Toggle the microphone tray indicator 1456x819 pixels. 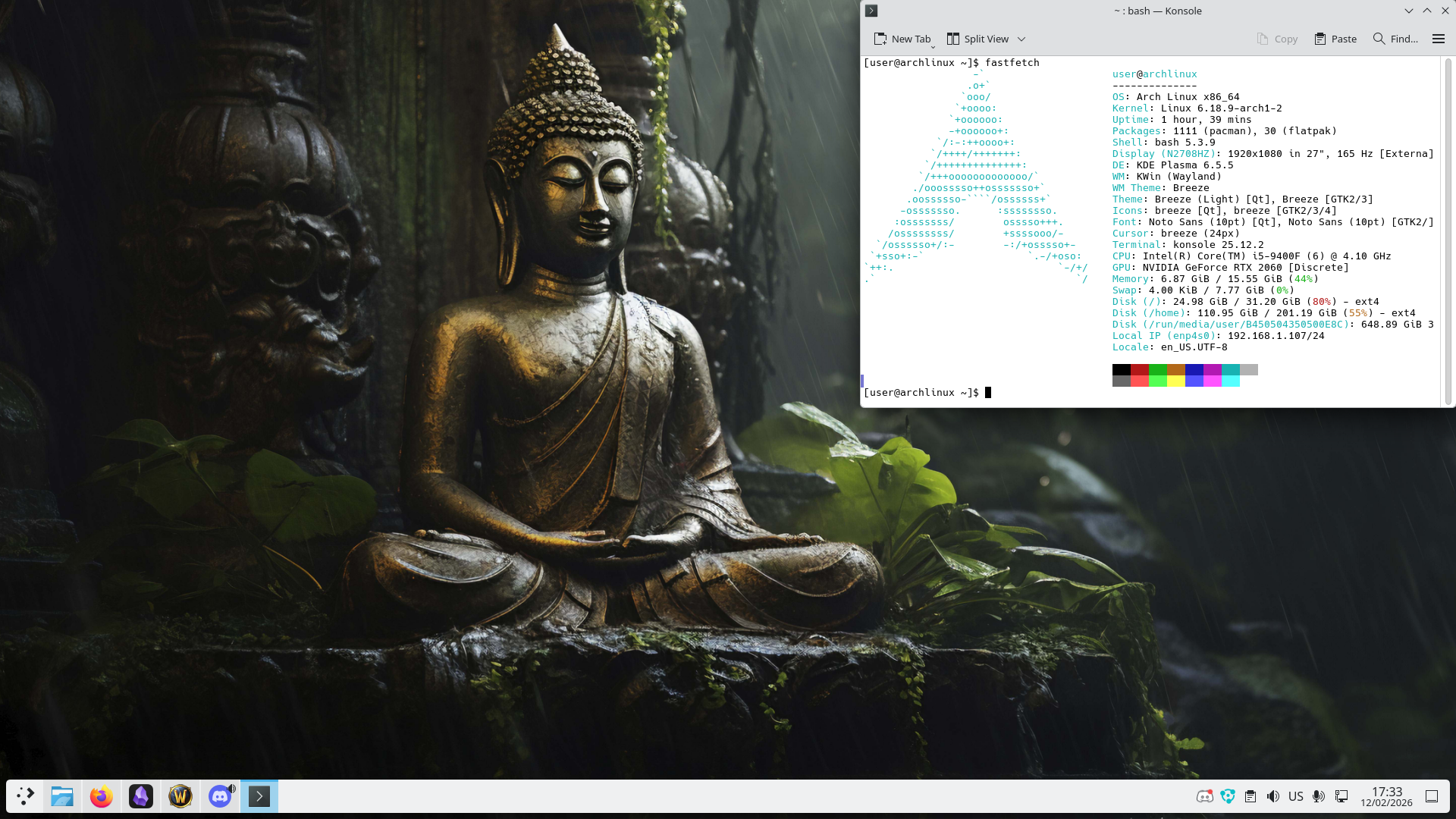coord(1319,796)
